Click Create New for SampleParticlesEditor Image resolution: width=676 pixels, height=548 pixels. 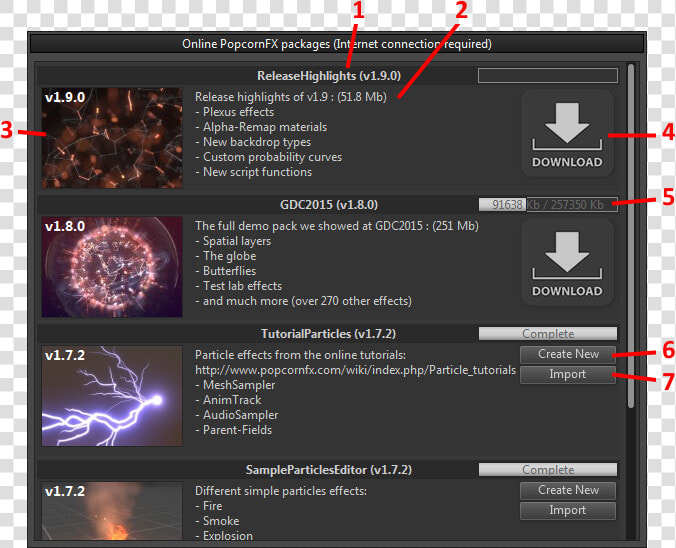click(568, 490)
